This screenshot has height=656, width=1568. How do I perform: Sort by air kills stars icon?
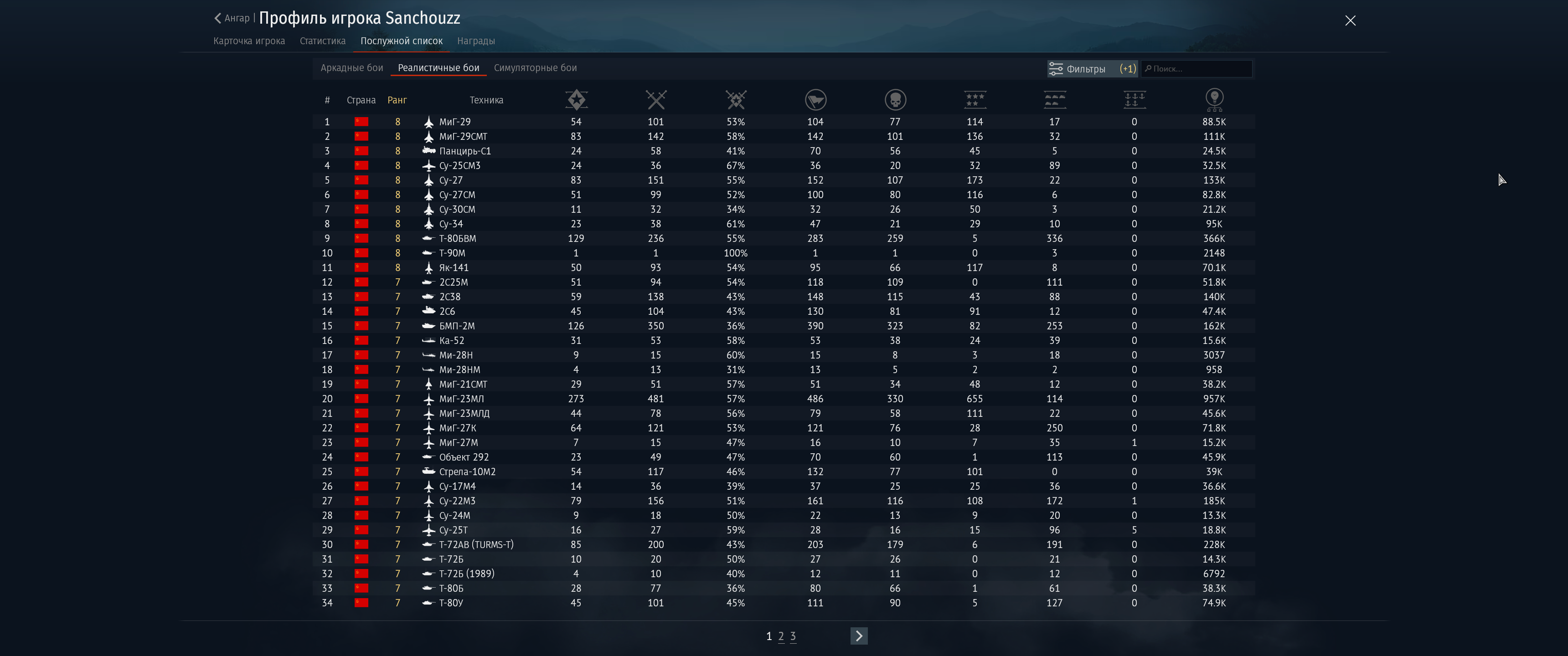click(975, 100)
